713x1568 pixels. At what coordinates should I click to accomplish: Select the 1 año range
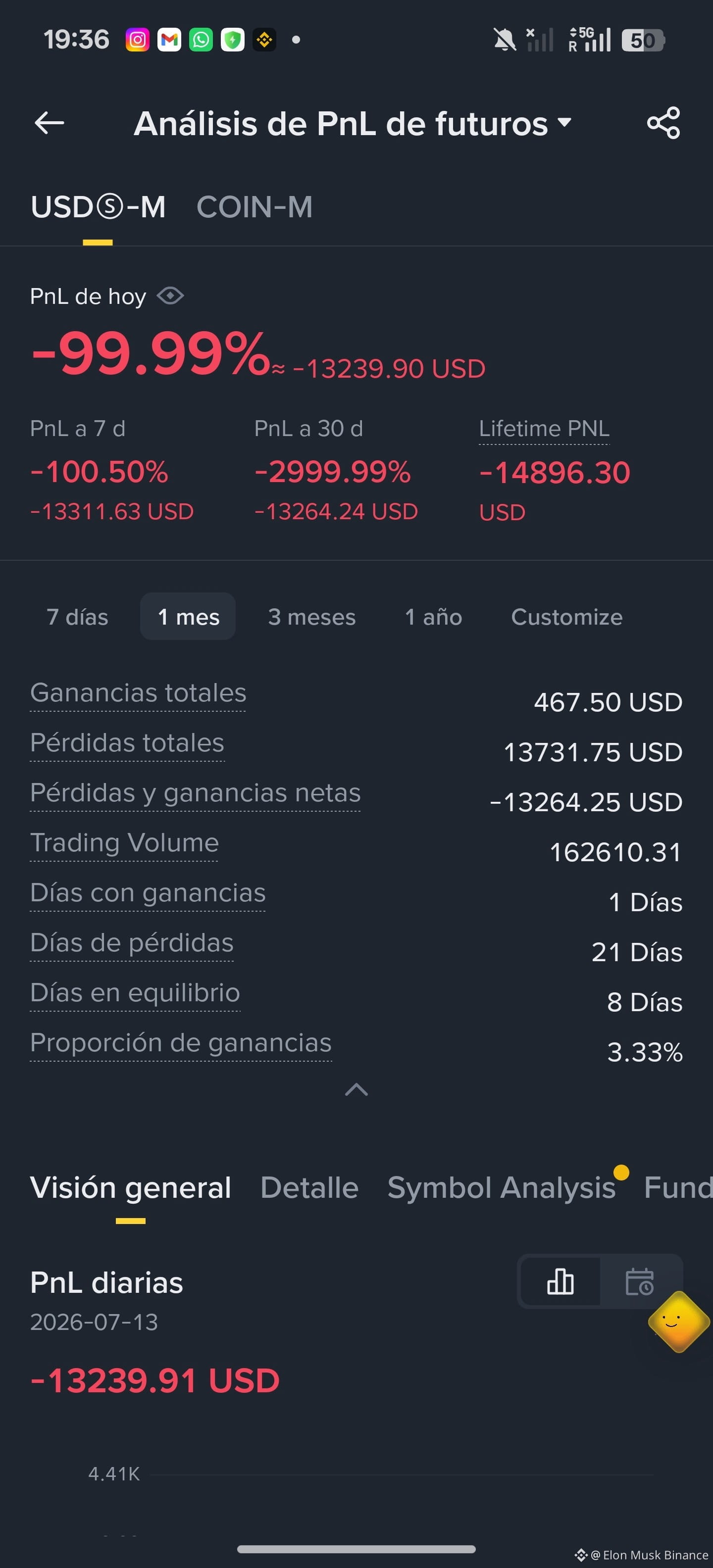[434, 617]
